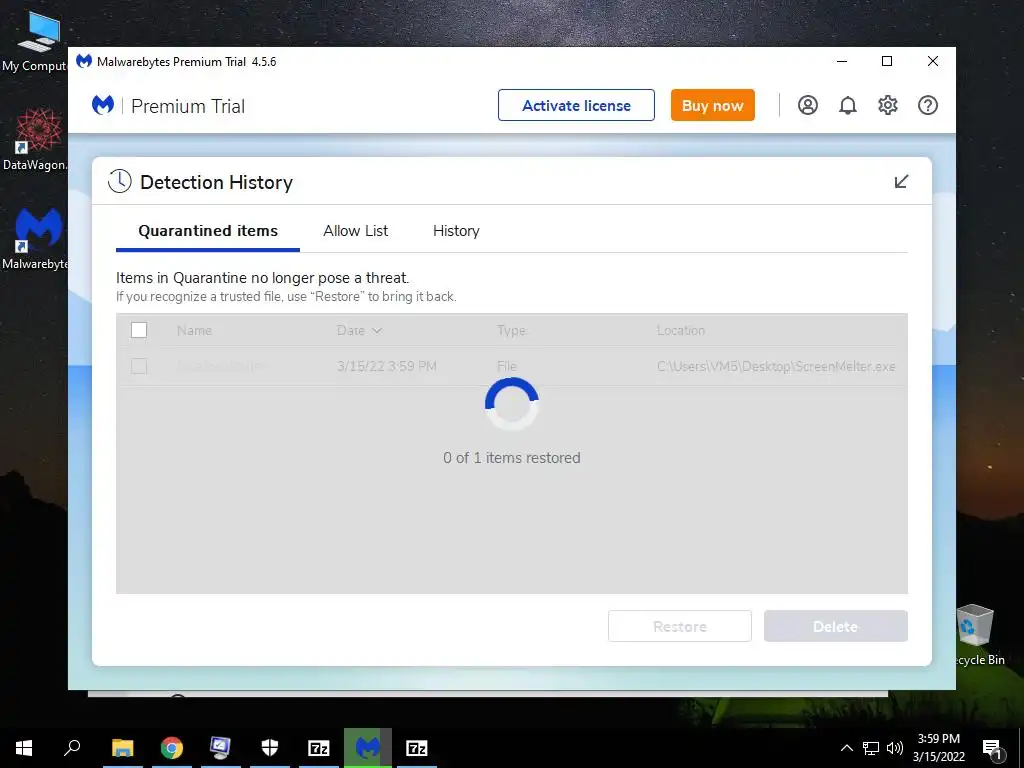Click the Activate license button
Image resolution: width=1024 pixels, height=768 pixels.
[x=576, y=105]
